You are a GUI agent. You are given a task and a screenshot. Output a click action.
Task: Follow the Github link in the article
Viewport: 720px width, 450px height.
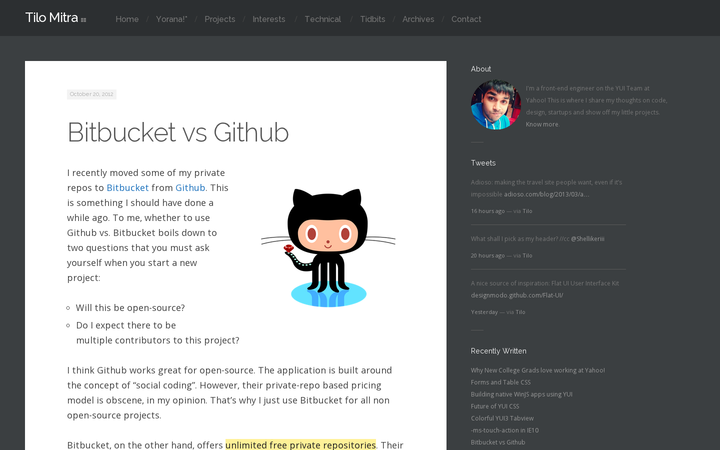pos(190,188)
